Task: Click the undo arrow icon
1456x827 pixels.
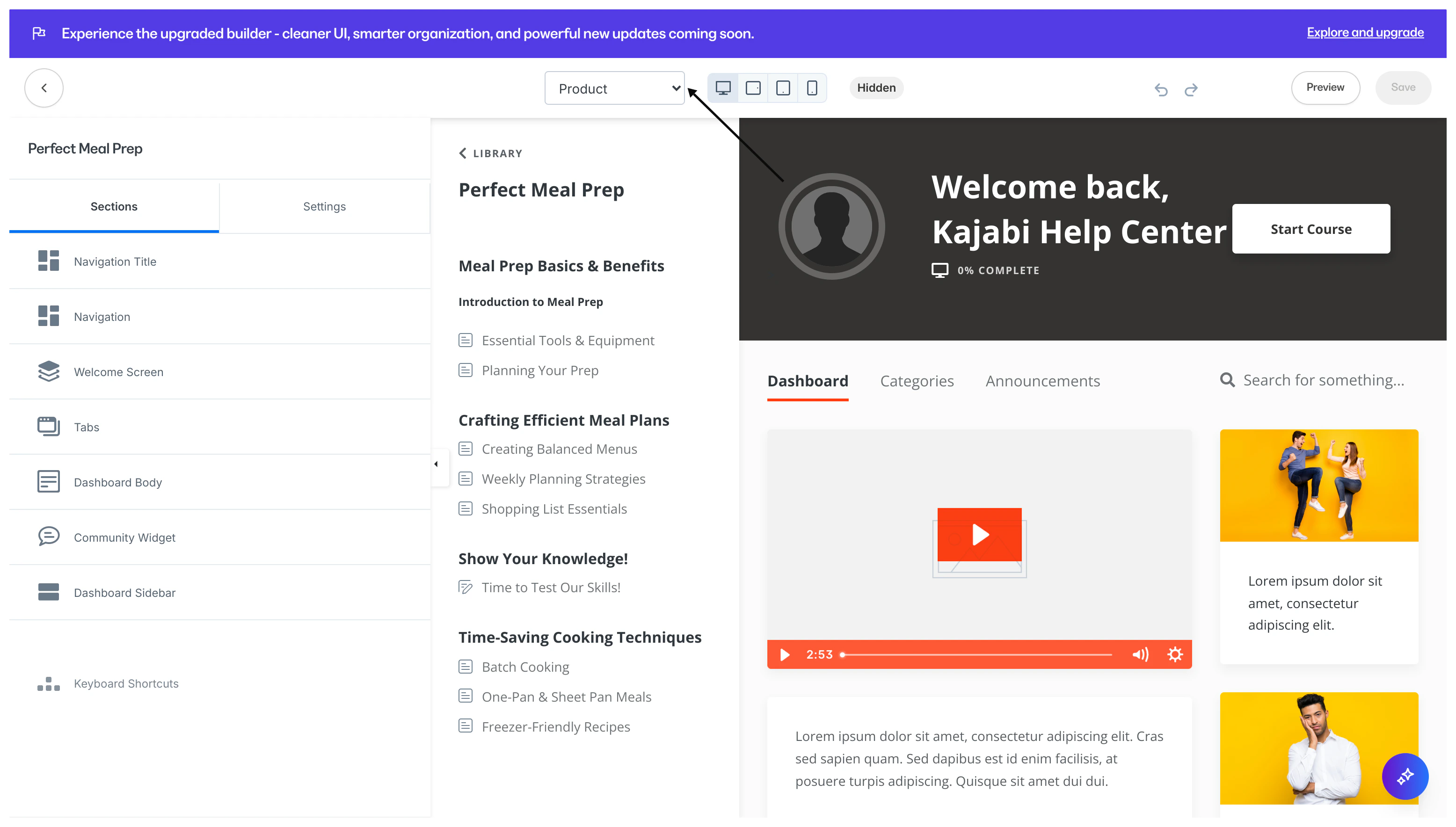Action: tap(1161, 89)
